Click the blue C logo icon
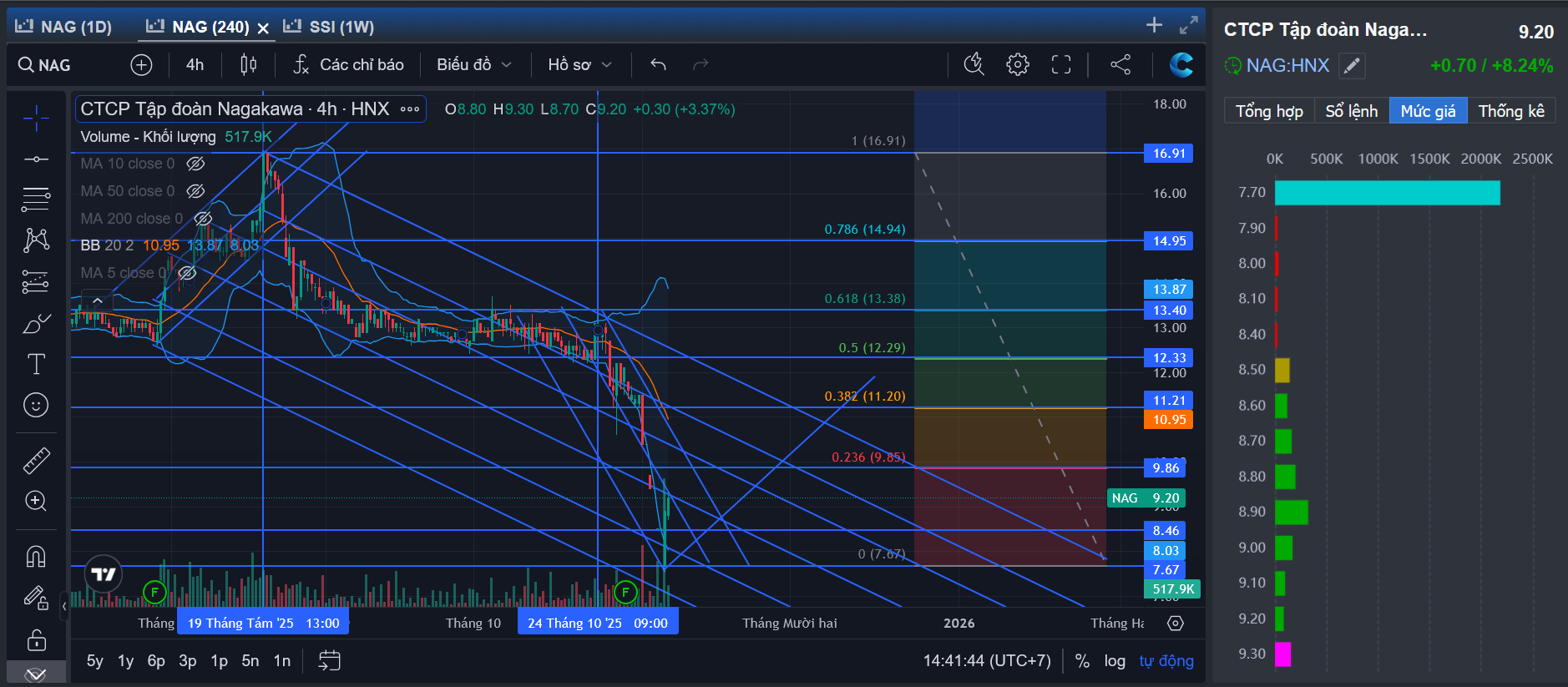The image size is (1568, 687). coord(1181,64)
